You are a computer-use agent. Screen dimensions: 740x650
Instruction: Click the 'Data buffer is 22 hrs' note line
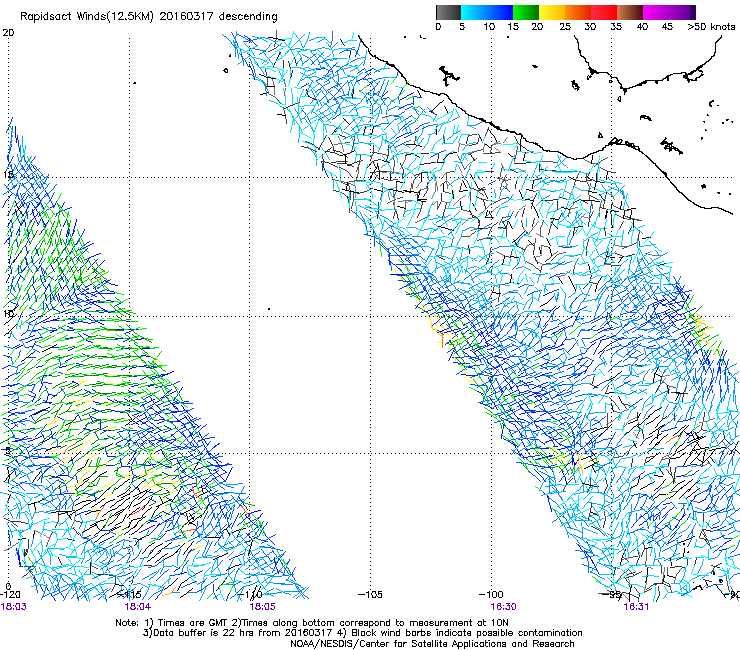coord(362,633)
